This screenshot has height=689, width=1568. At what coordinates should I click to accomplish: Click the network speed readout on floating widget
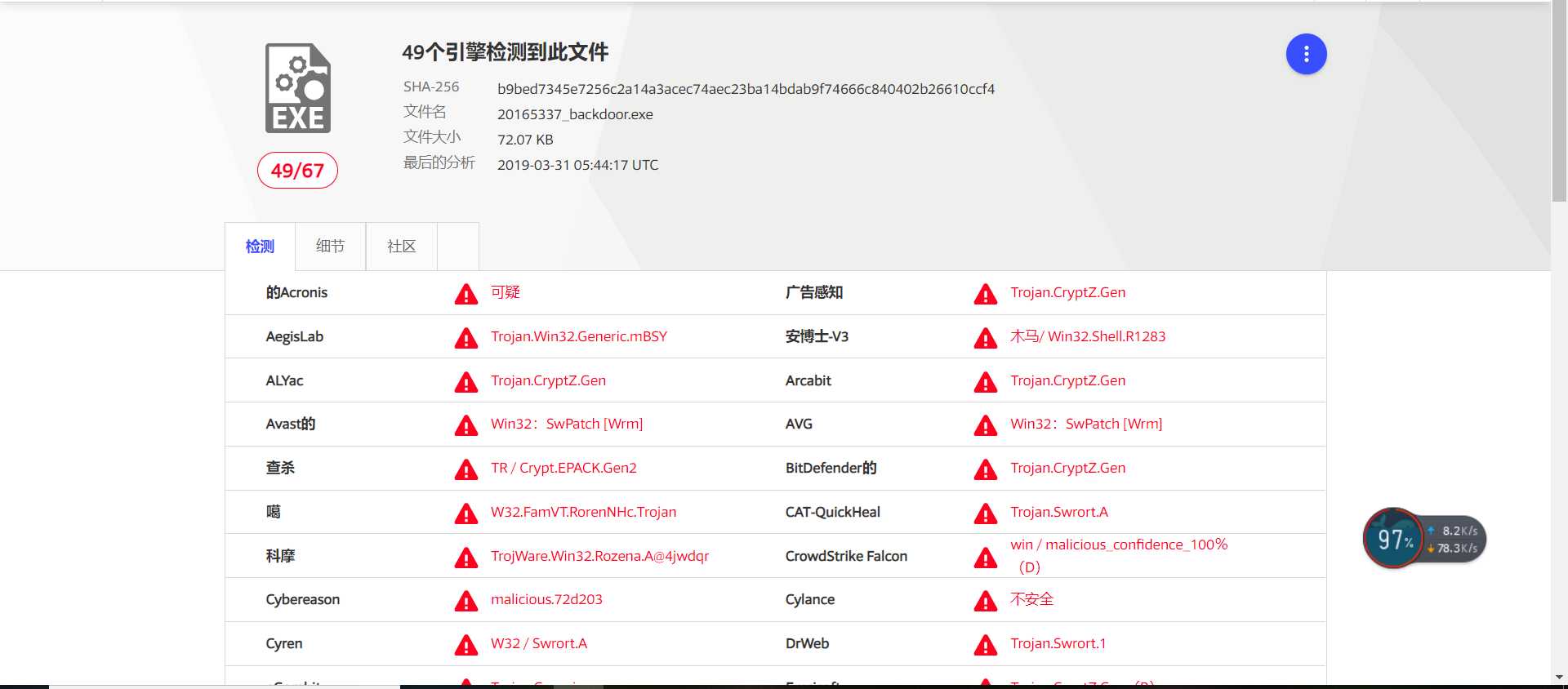(x=1455, y=540)
